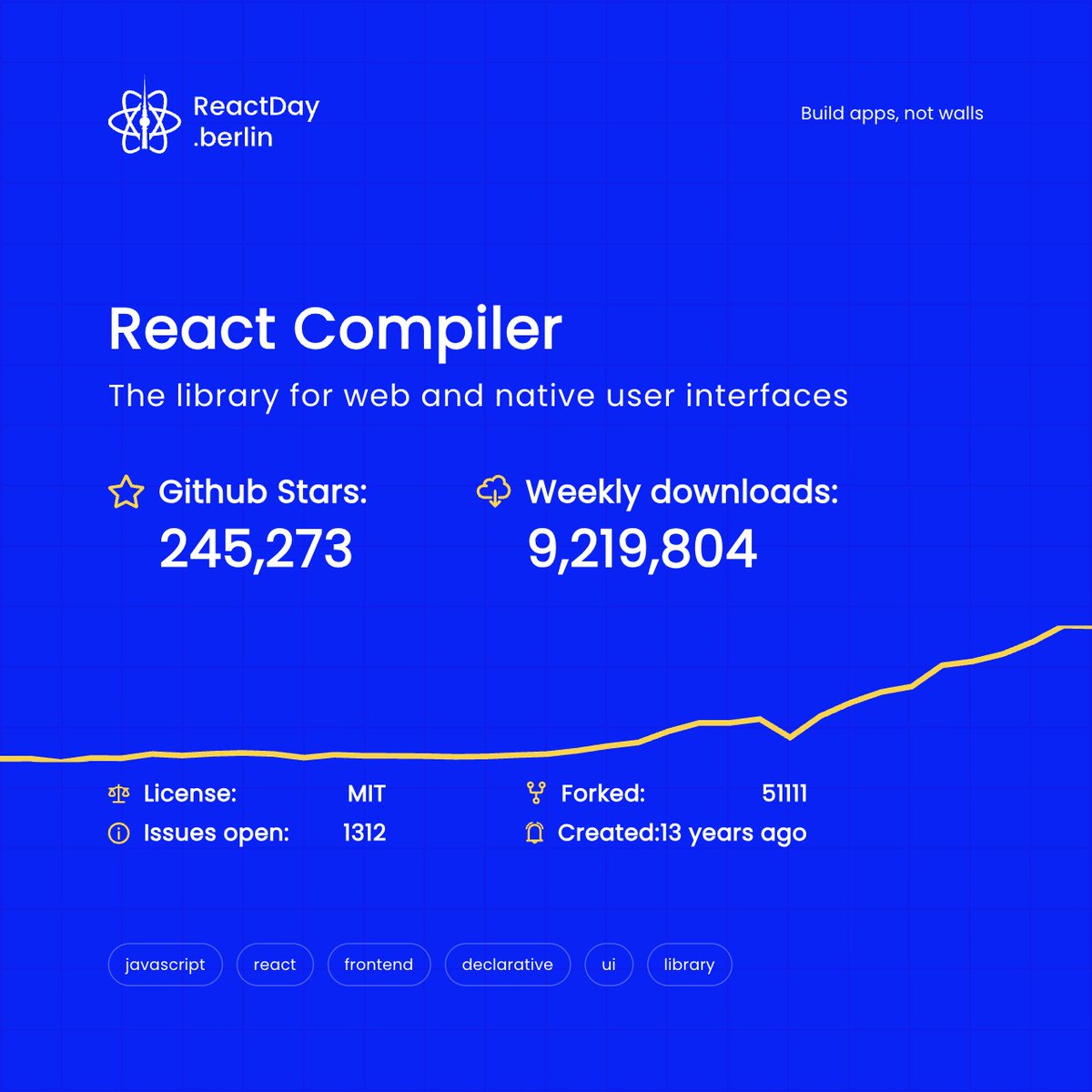The width and height of the screenshot is (1092, 1092).
Task: Select the ui tag
Action: (609, 965)
